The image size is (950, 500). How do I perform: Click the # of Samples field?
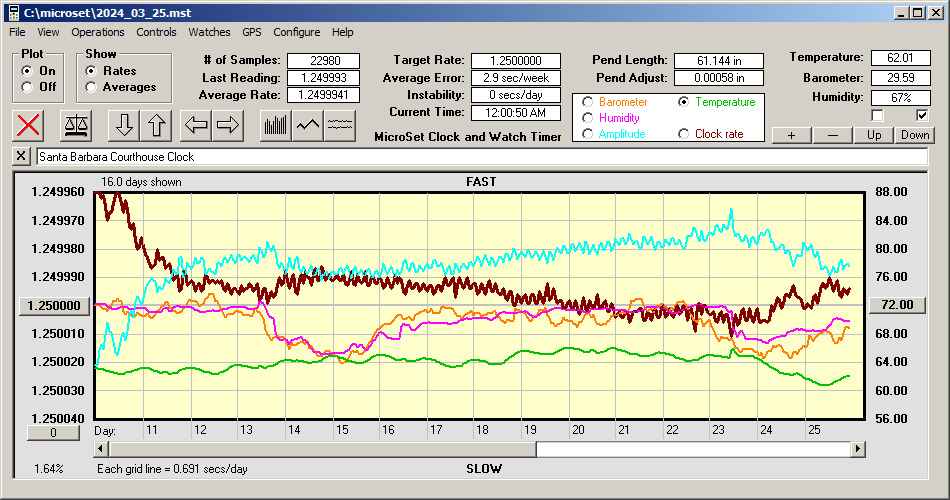324,61
